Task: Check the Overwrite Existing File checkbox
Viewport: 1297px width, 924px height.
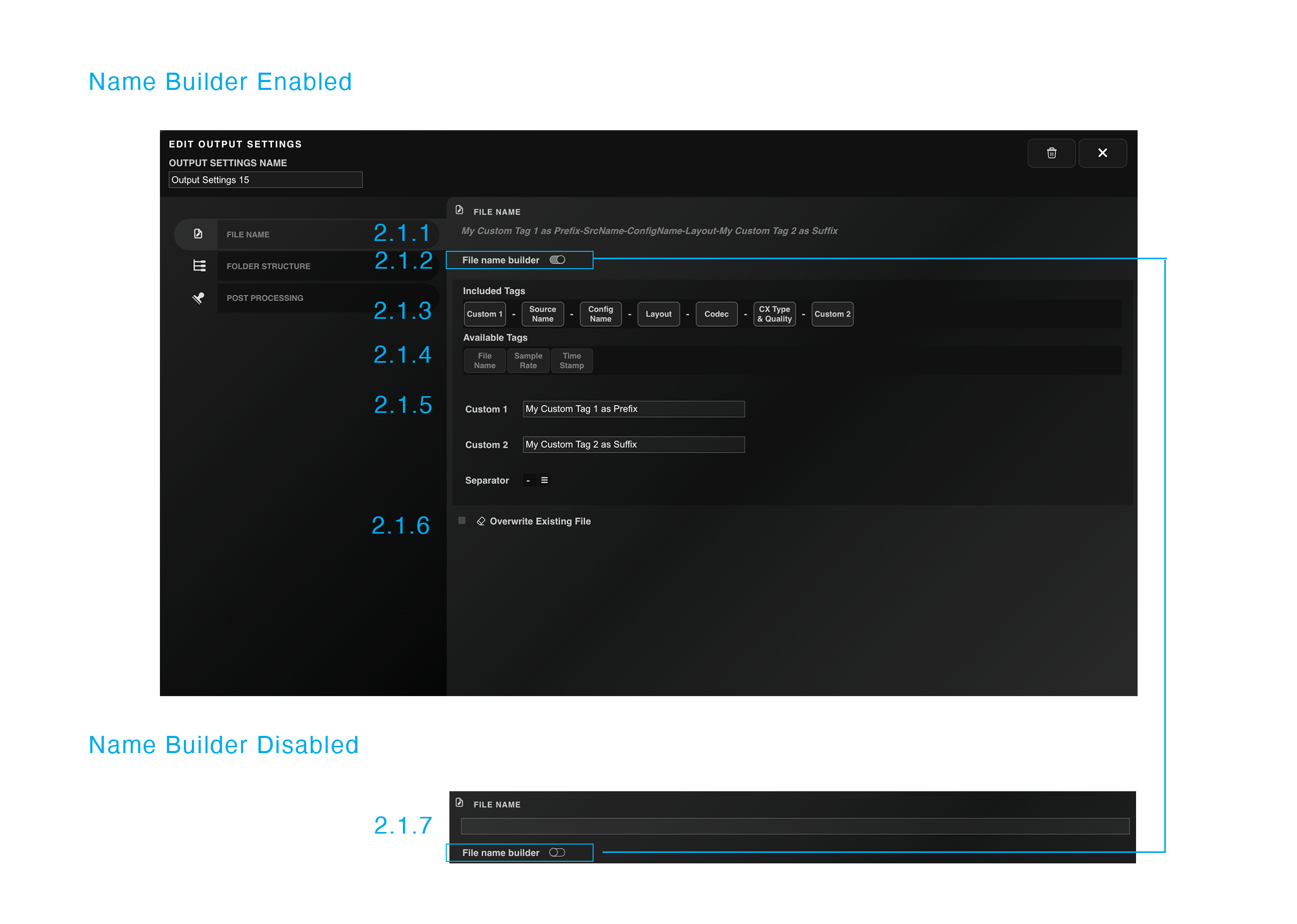Action: point(462,521)
